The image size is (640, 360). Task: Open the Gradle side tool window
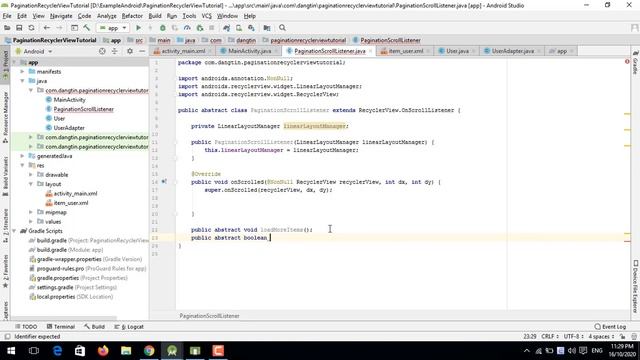(x=635, y=62)
